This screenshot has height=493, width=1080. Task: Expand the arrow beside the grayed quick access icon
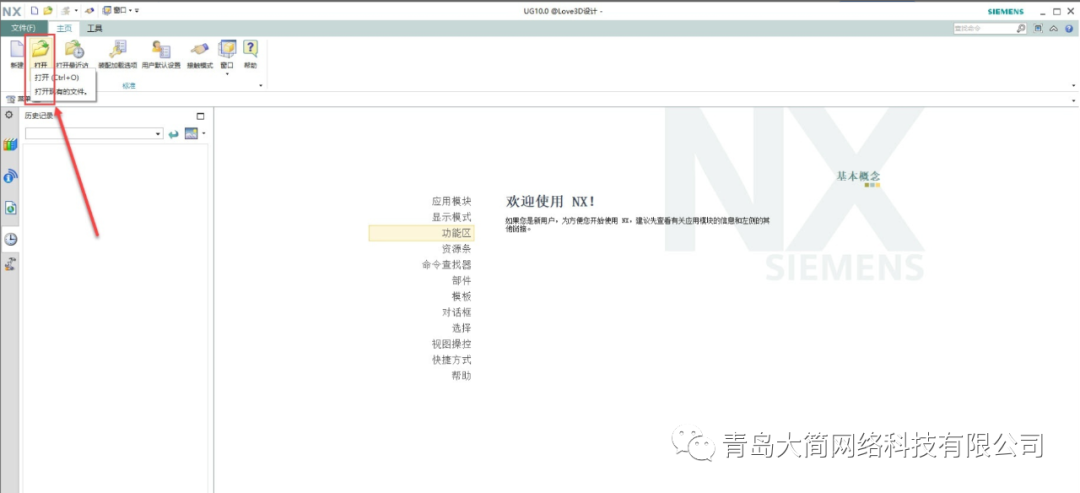click(x=76, y=11)
